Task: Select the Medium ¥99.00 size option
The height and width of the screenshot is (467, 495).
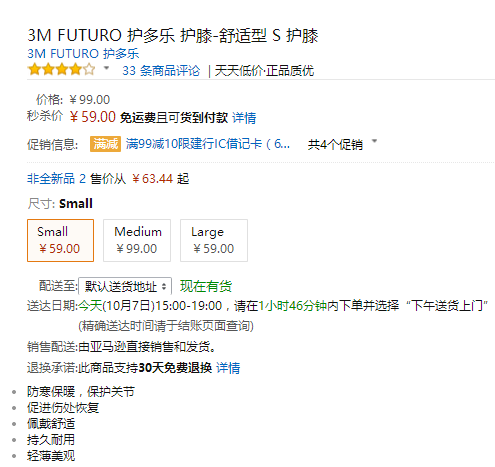Action: click(x=137, y=240)
